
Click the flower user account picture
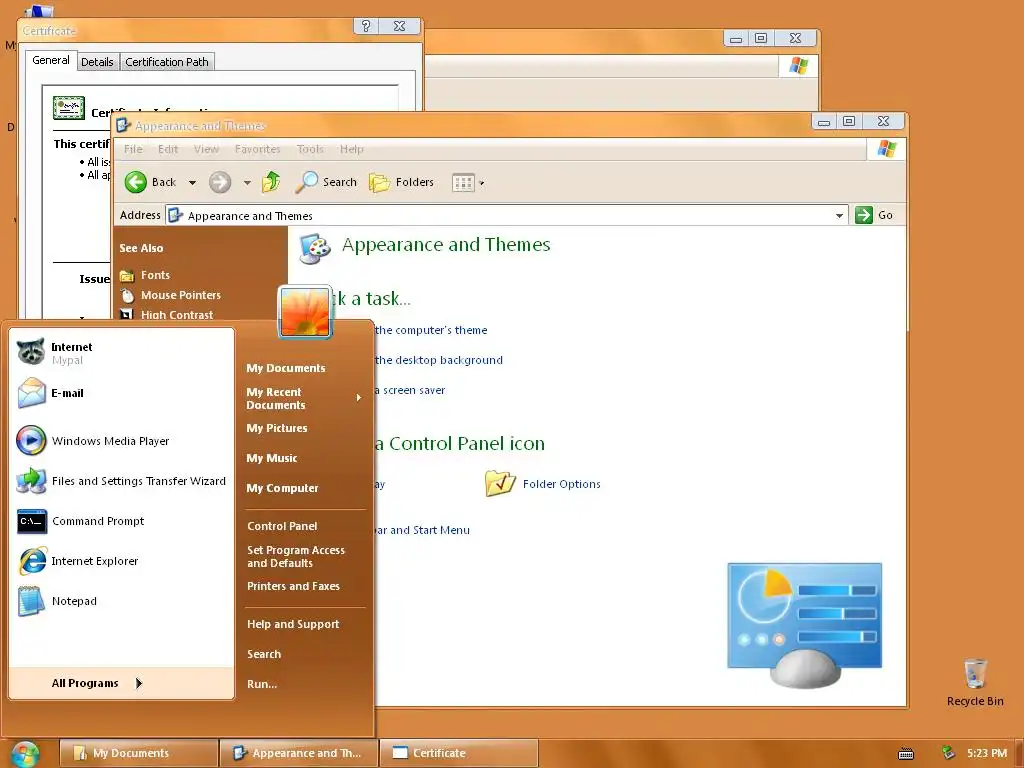pyautogui.click(x=305, y=312)
